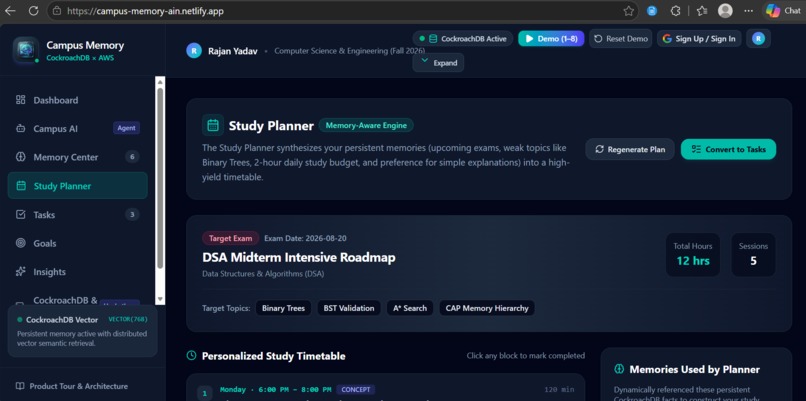Open Goals in sidebar
The height and width of the screenshot is (401, 806).
point(78,243)
